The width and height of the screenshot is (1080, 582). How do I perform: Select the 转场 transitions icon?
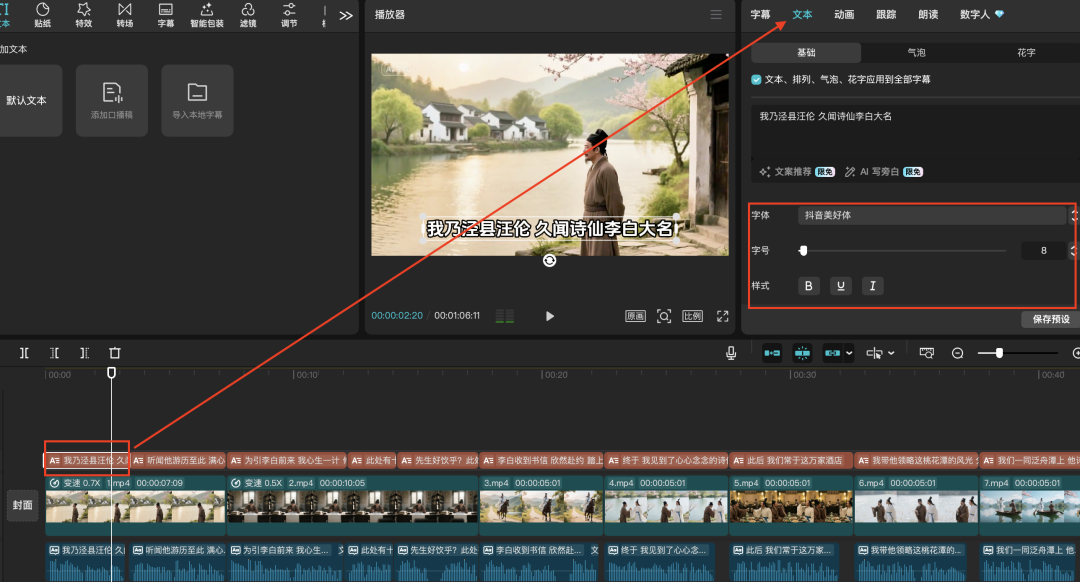coord(124,14)
